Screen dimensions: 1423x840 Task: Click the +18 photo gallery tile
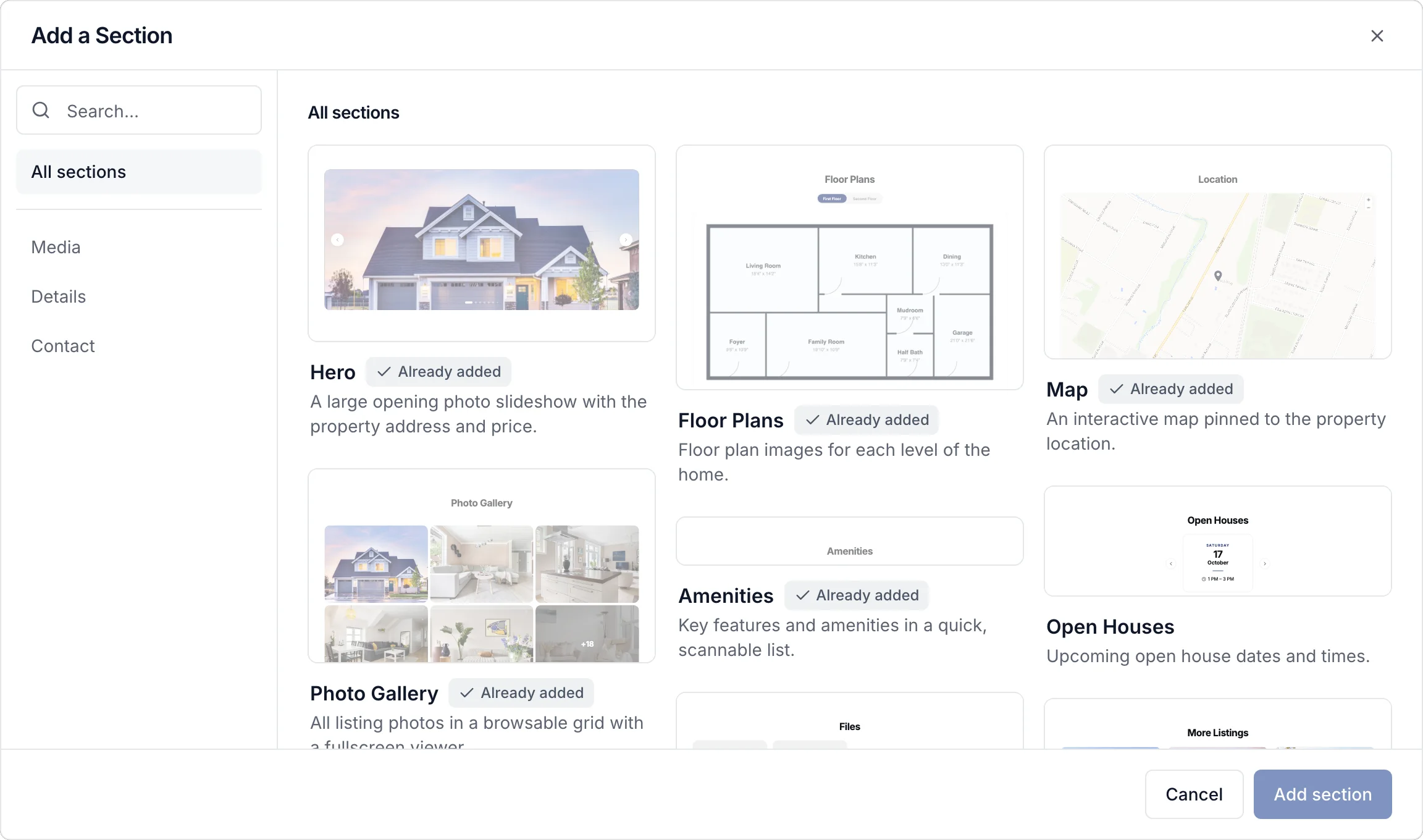587,634
